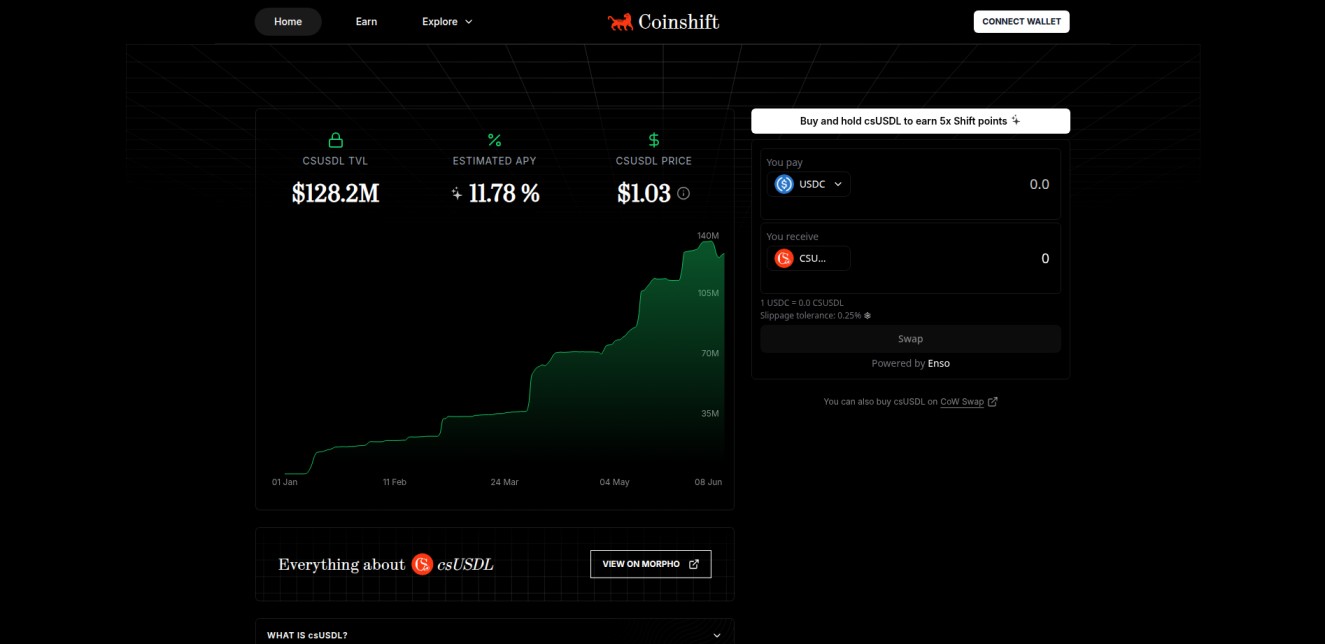1325x644 pixels.
Task: Click the chevron on the WHAT IS csUSDL? row
Action: pos(716,635)
